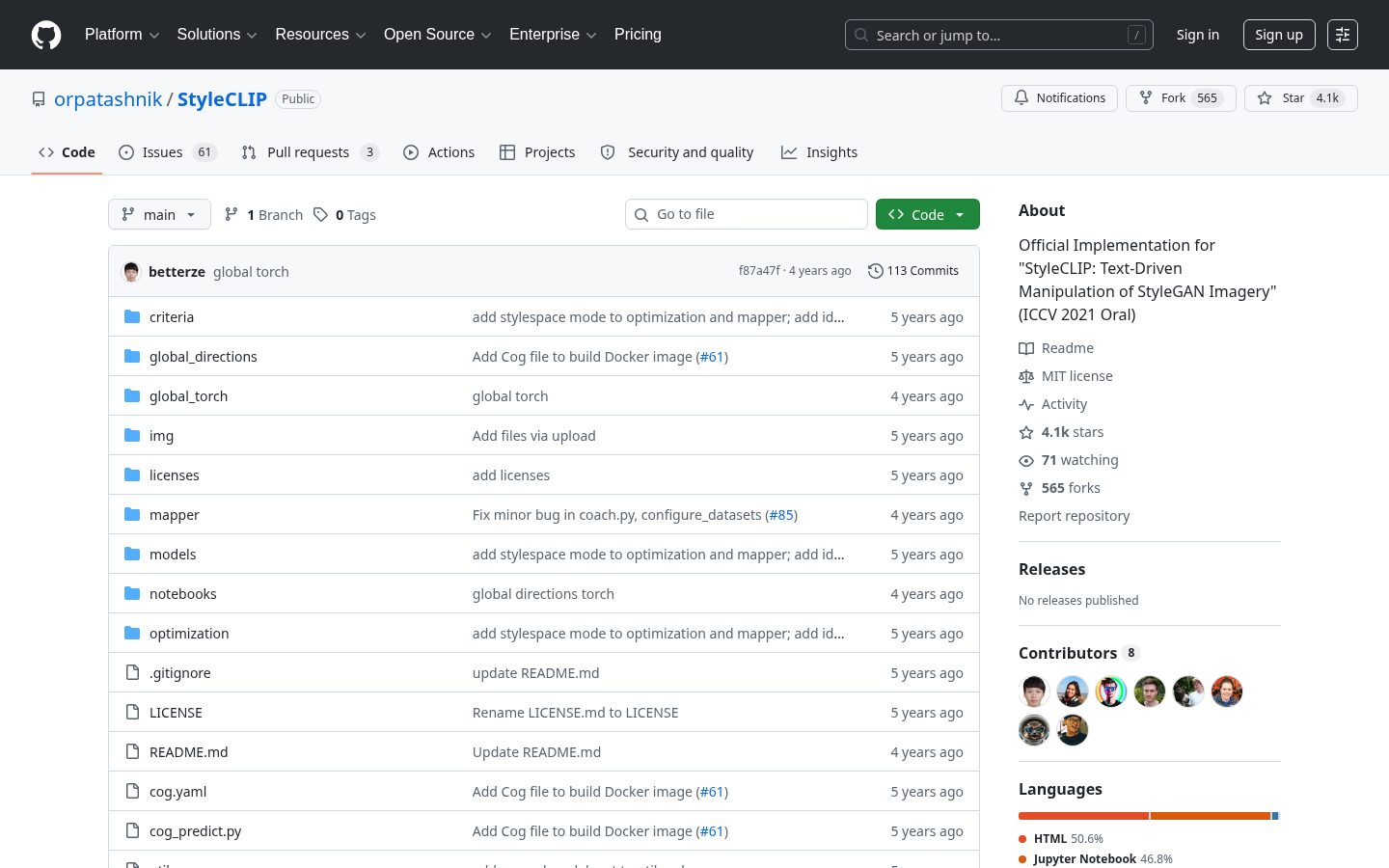Open the first contributor avatar in Contributors
The width and height of the screenshot is (1389, 868).
pyautogui.click(x=1034, y=692)
